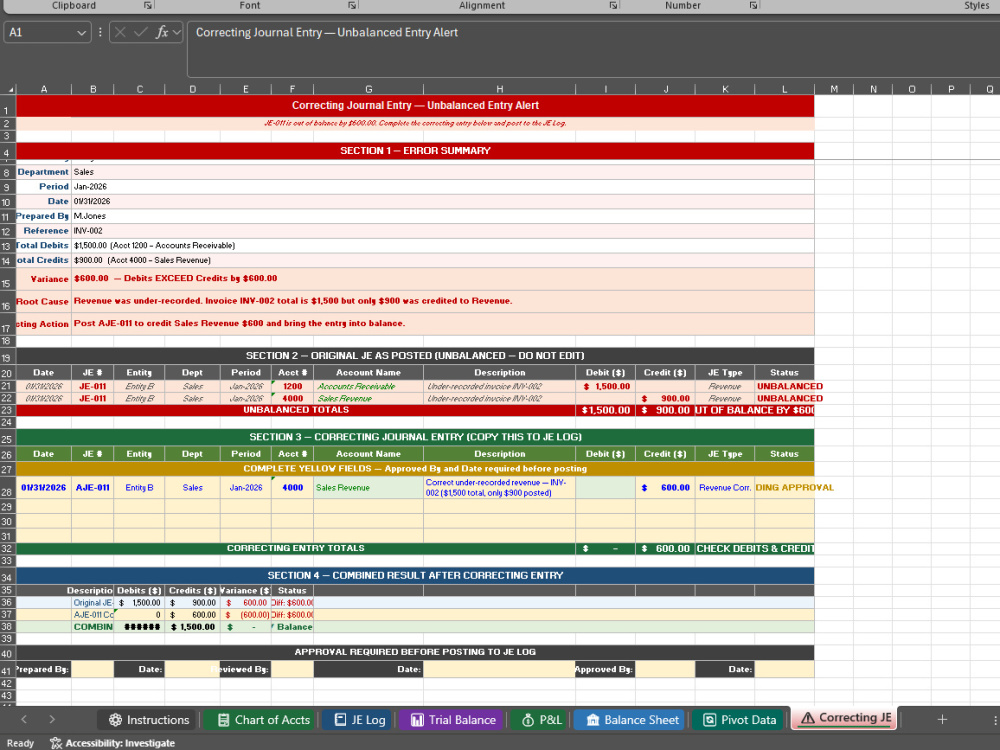The height and width of the screenshot is (750, 1000).
Task: Click the title cell Correcting Journal Entry
Action: point(415,105)
